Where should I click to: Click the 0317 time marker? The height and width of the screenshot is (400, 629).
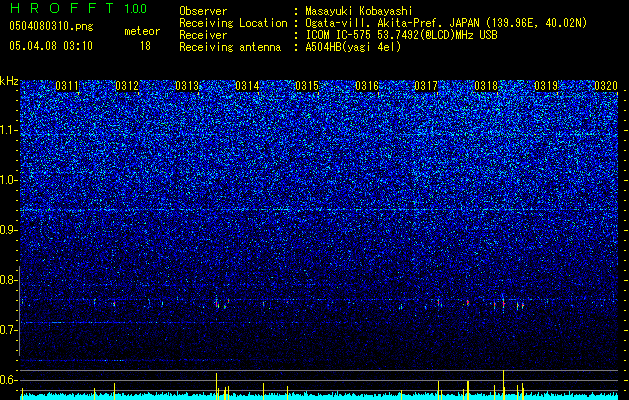tap(426, 86)
